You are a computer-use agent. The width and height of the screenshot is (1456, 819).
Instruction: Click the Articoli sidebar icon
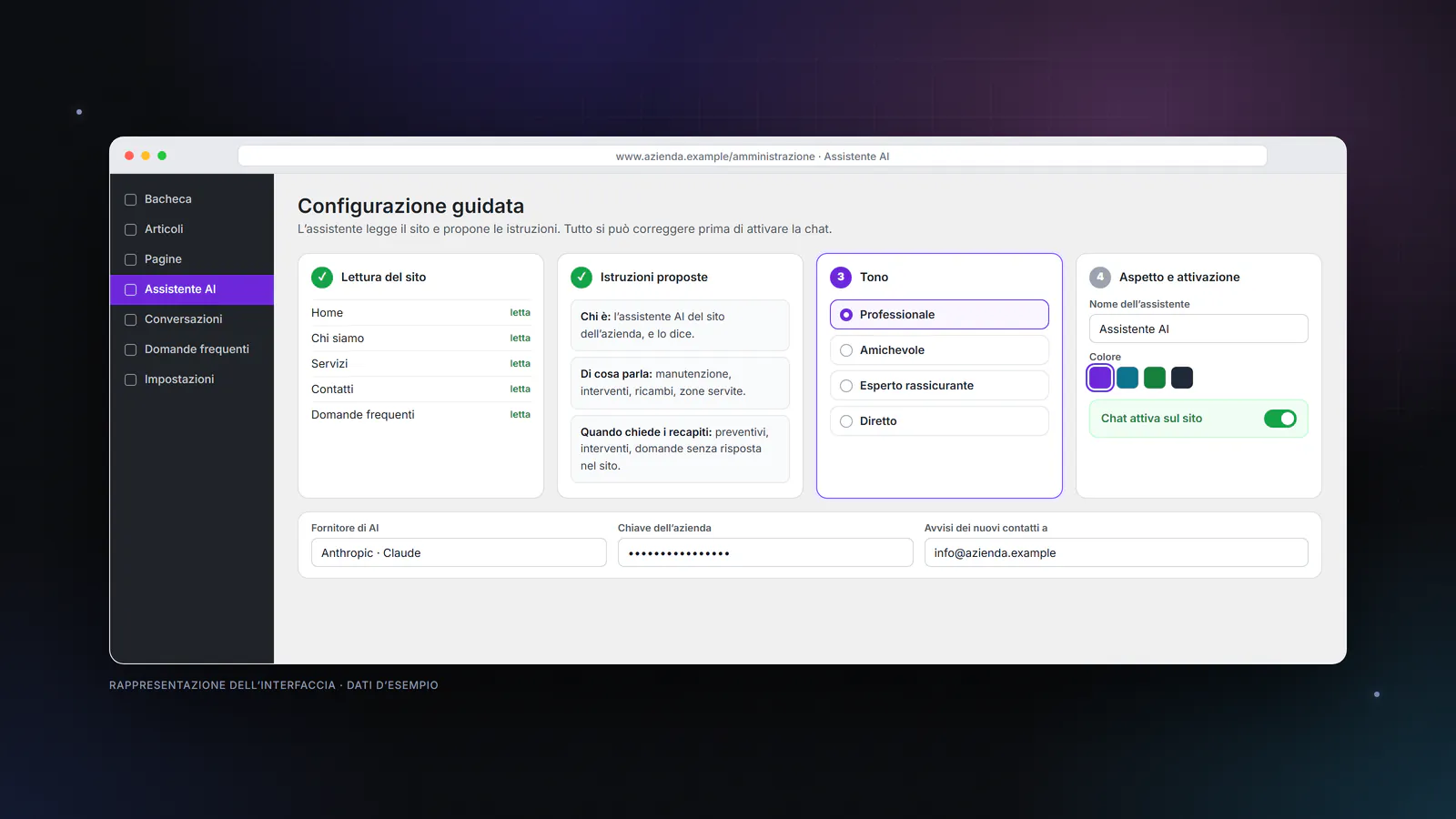tap(130, 229)
